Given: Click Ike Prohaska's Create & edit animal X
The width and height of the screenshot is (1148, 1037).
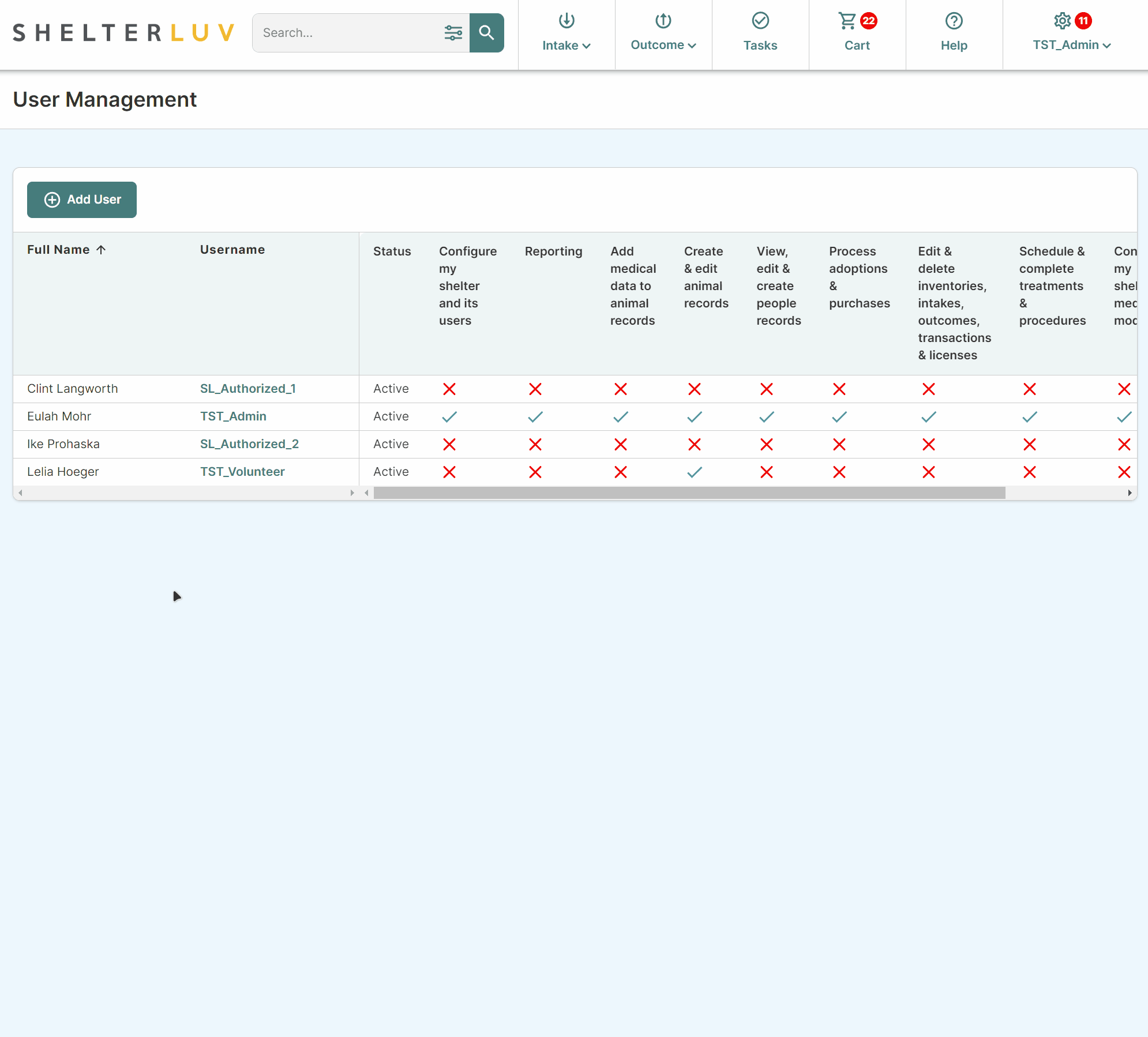Looking at the screenshot, I should 695,445.
